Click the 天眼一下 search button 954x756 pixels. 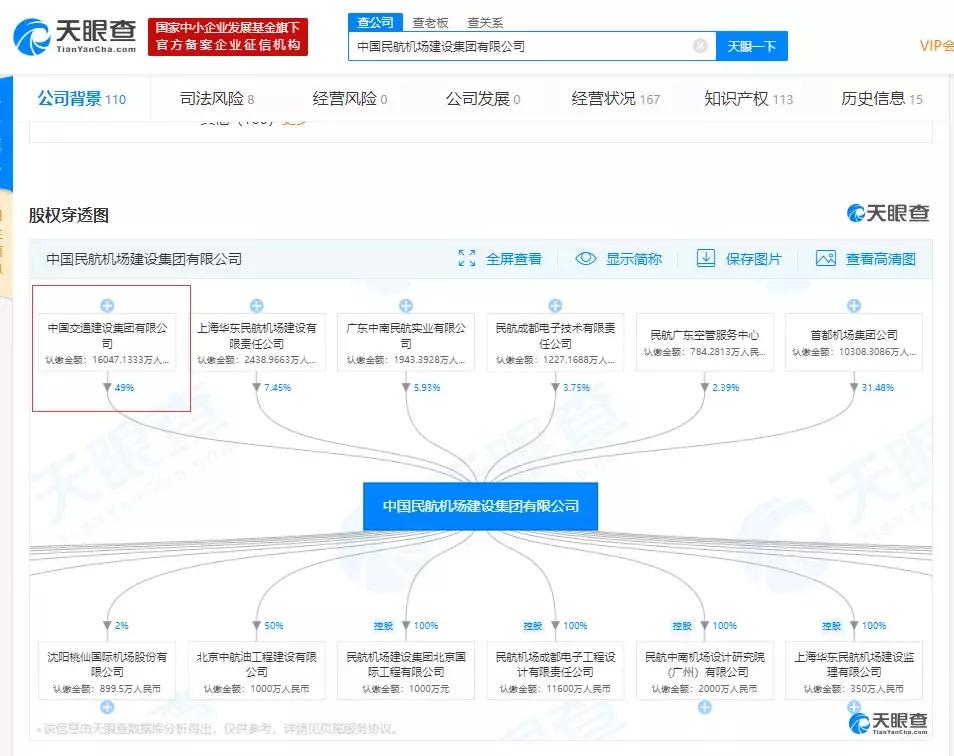pos(750,45)
